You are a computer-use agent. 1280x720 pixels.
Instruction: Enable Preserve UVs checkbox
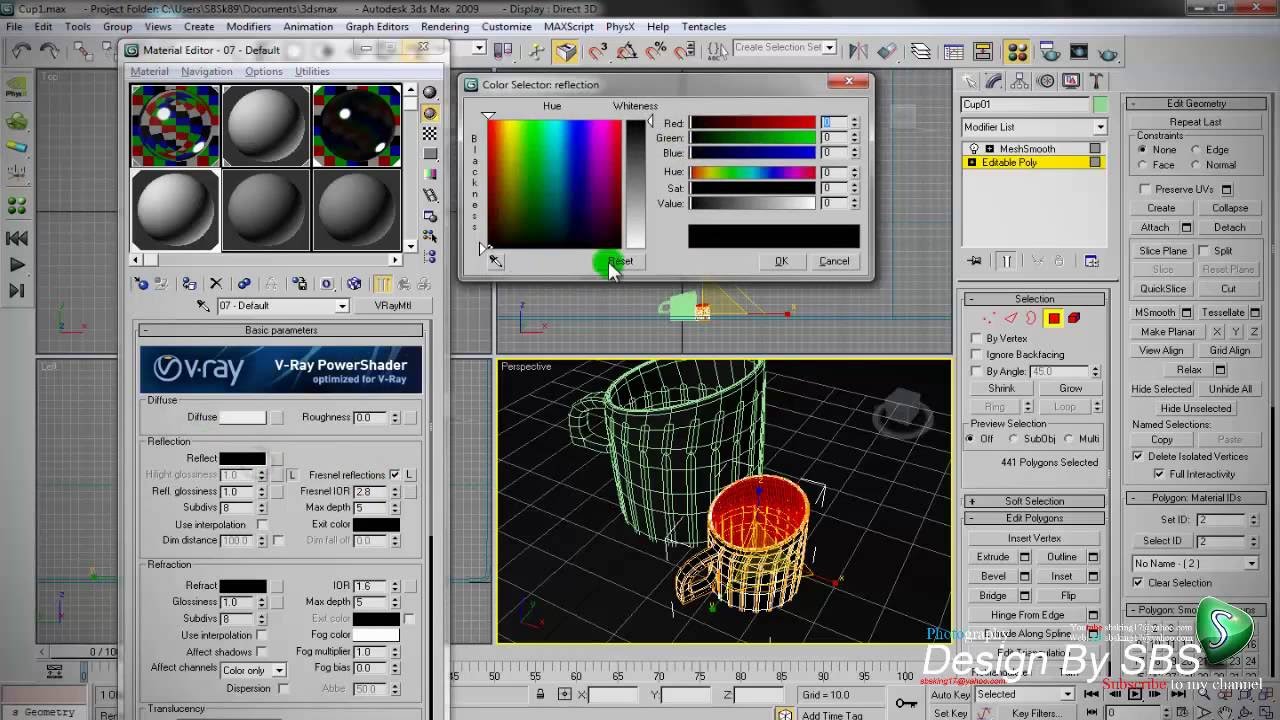pos(1145,189)
